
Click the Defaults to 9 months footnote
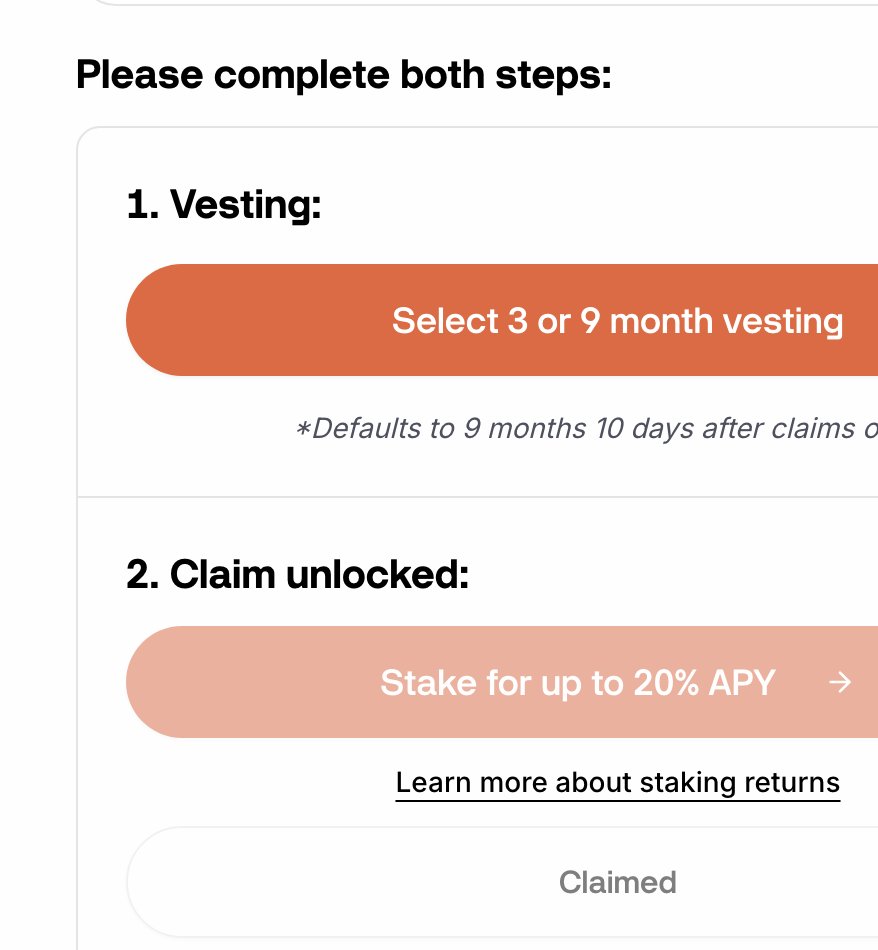[x=587, y=429]
